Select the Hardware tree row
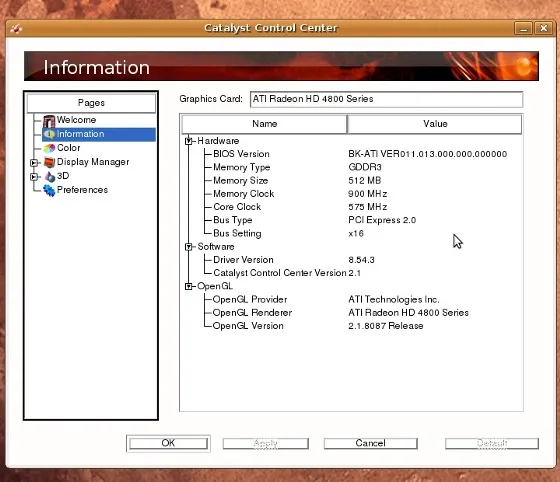The image size is (560, 482). (218, 141)
